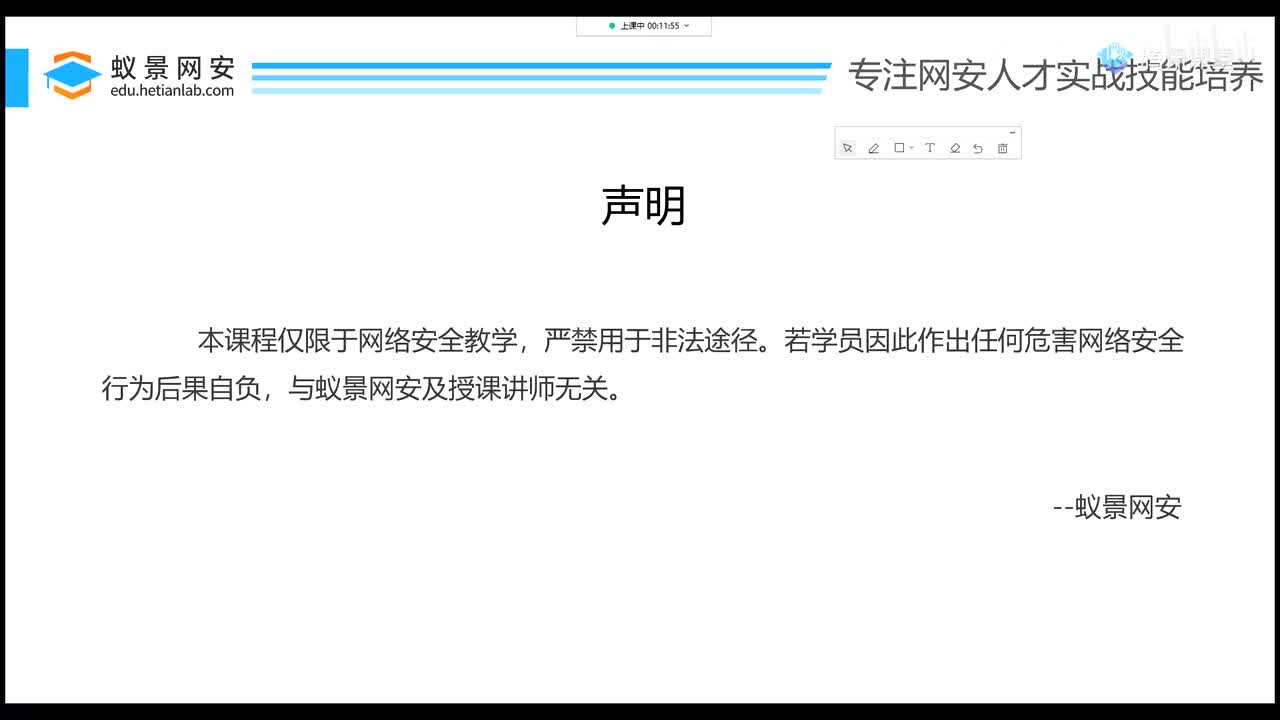Open the shape tool dropdown arrow
The image size is (1280, 720).
911,148
